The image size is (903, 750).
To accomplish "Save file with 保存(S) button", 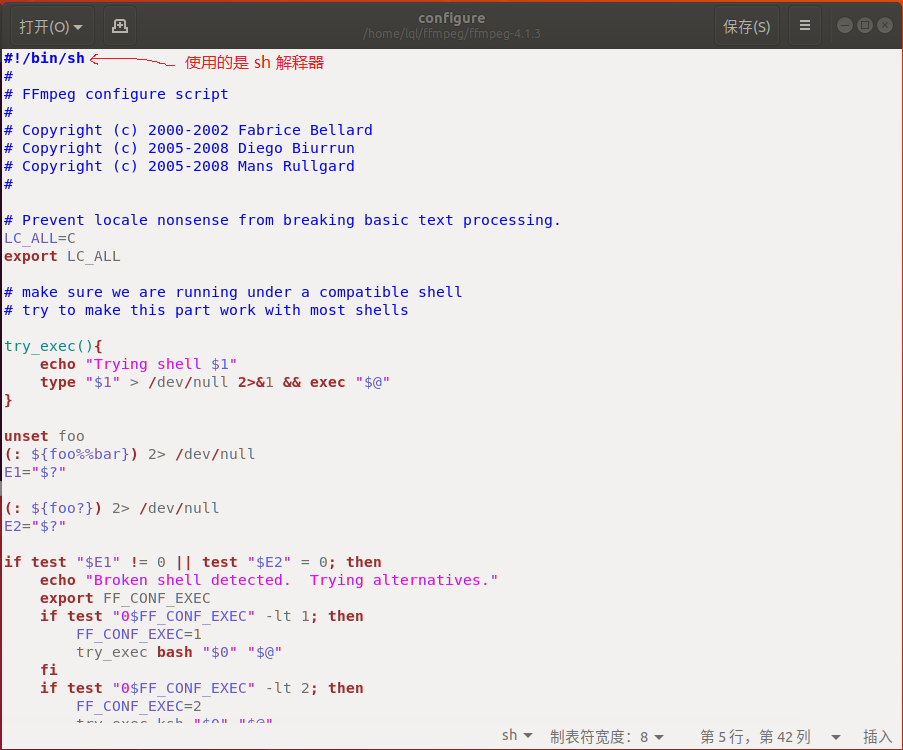I will (746, 26).
